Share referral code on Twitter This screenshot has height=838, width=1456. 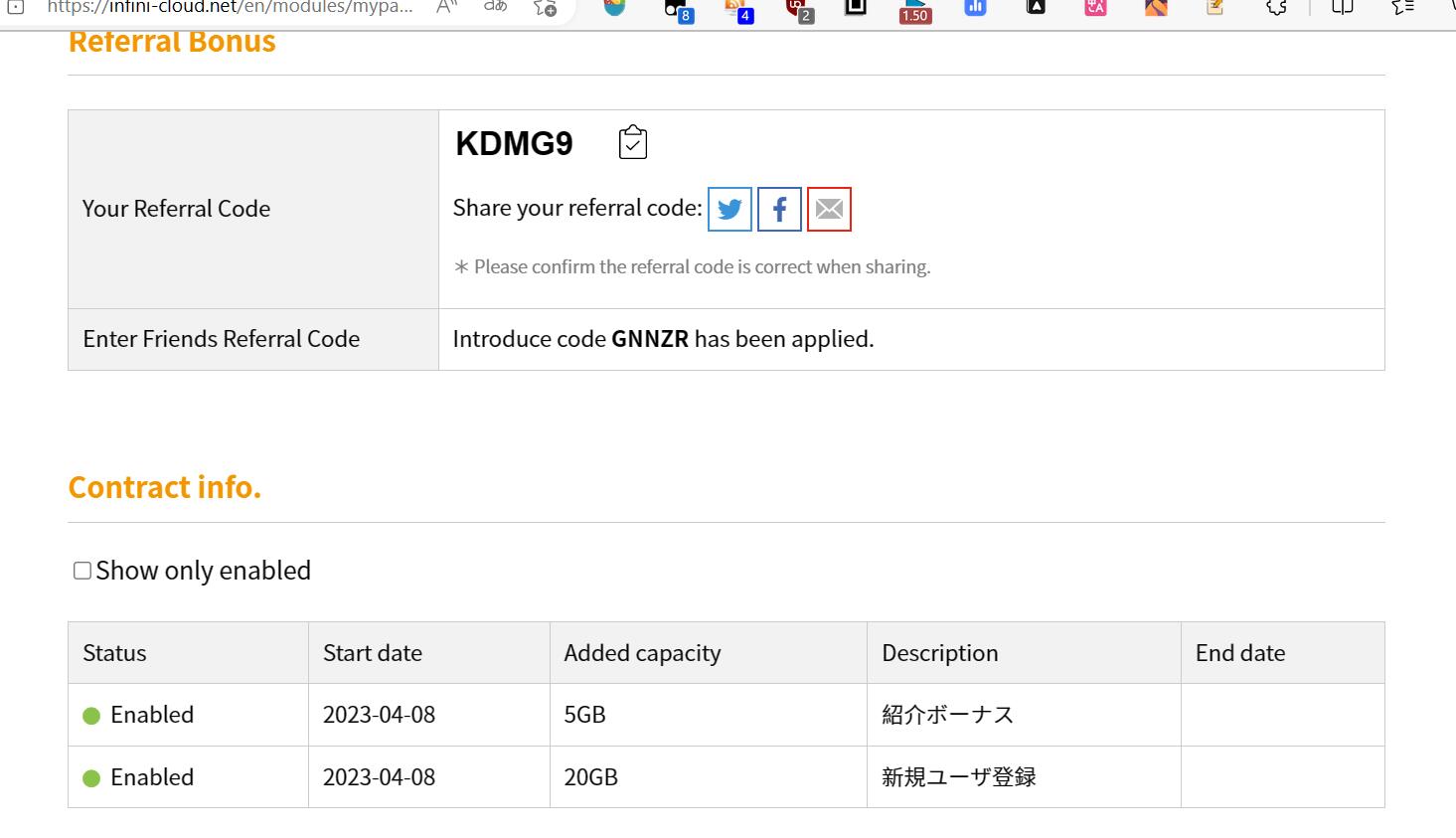(729, 209)
